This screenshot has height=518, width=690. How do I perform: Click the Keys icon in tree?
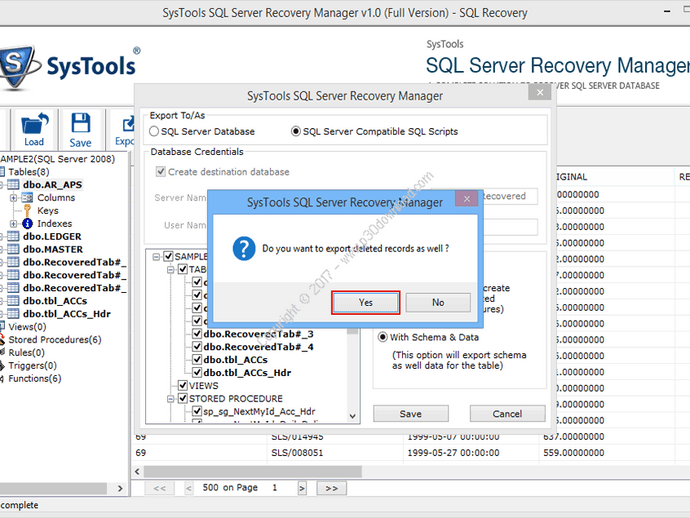pyautogui.click(x=27, y=211)
